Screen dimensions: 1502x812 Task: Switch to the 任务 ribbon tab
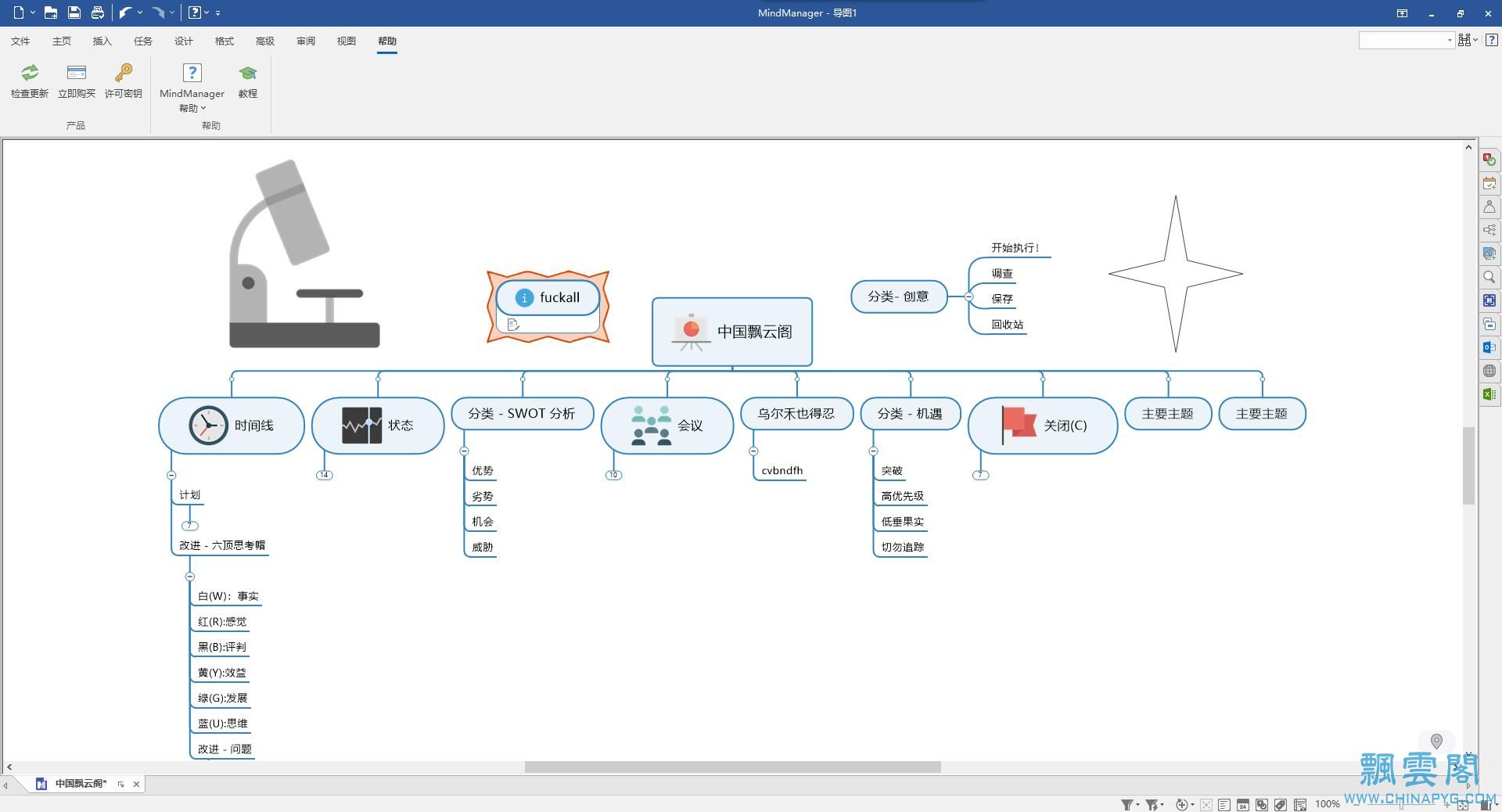pos(142,41)
